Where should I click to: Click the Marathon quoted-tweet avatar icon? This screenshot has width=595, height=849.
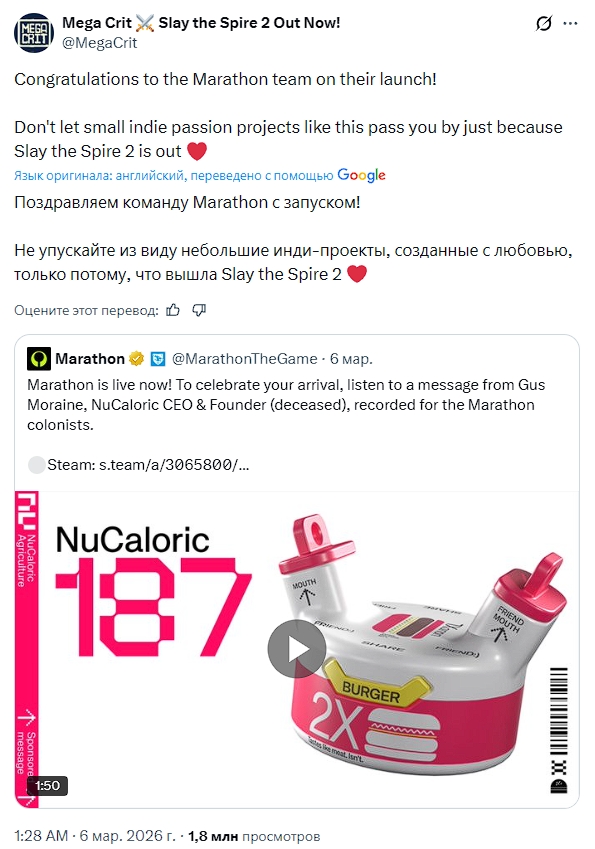[39, 358]
